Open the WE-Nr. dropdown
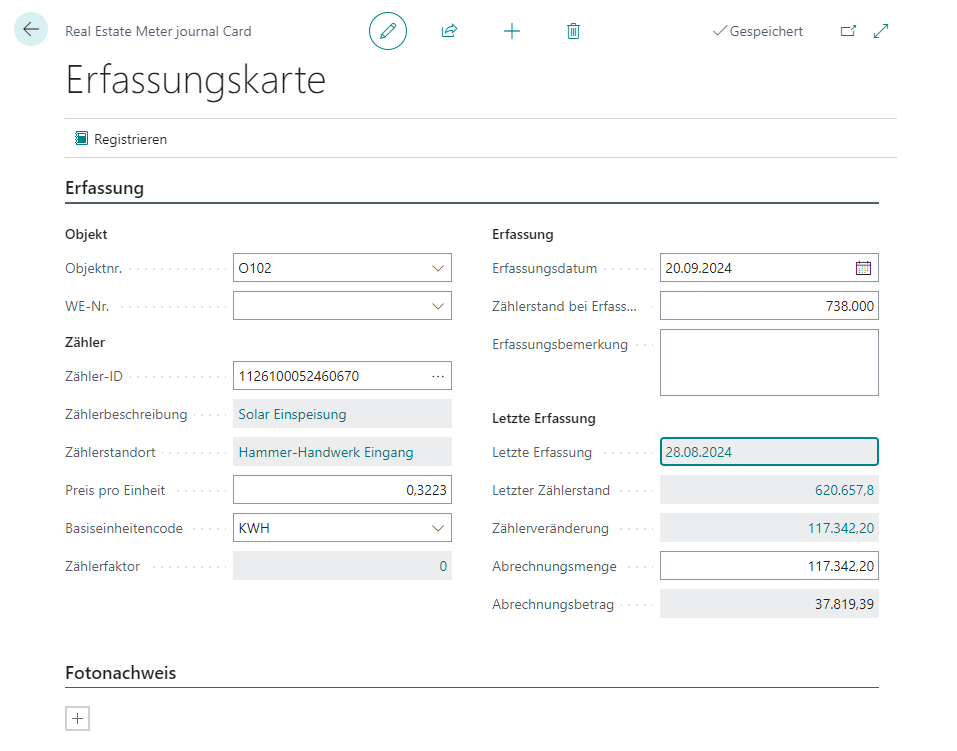Viewport: 957px width, 751px height. point(437,306)
